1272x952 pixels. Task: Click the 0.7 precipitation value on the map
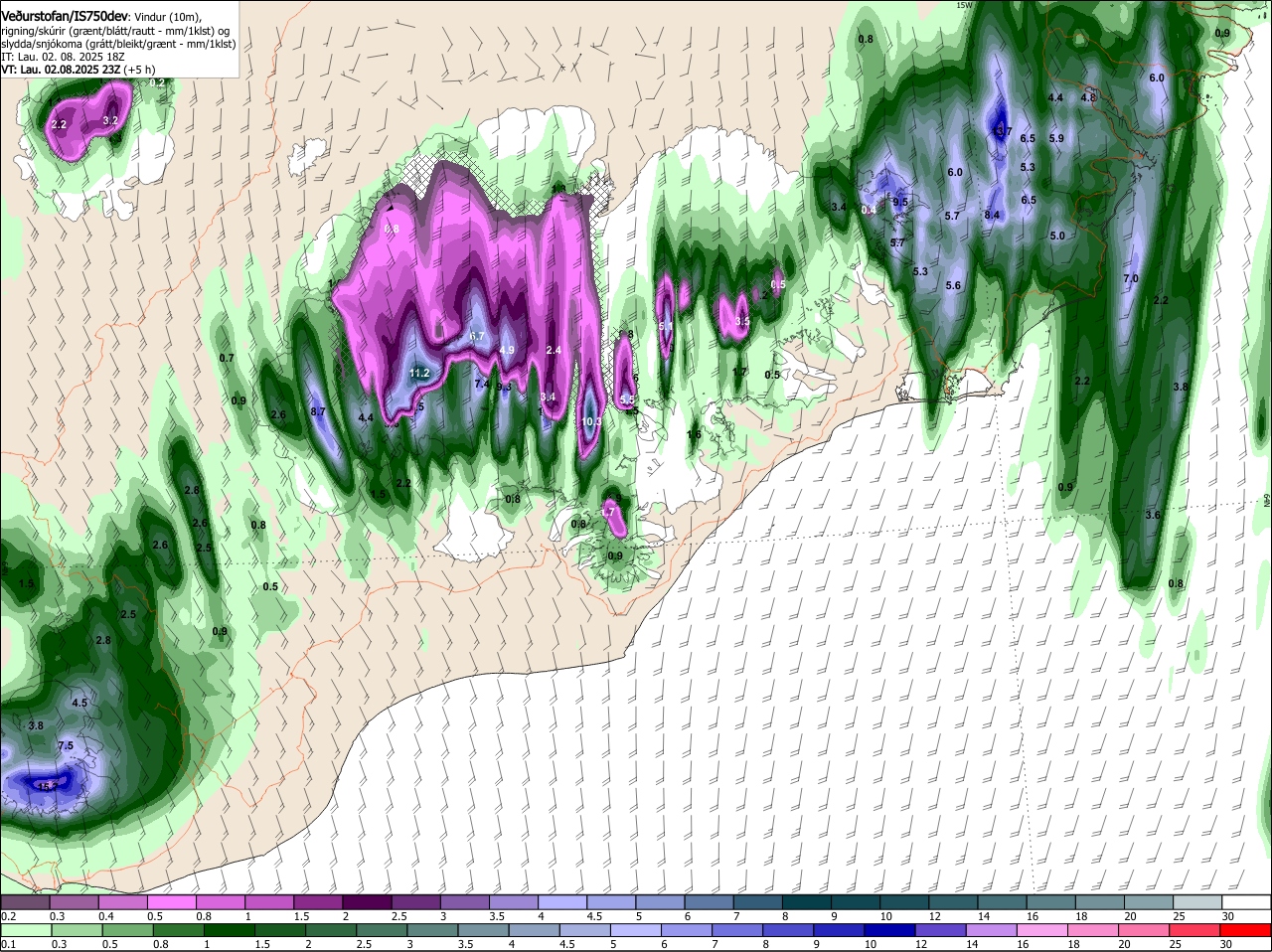[x=227, y=358]
